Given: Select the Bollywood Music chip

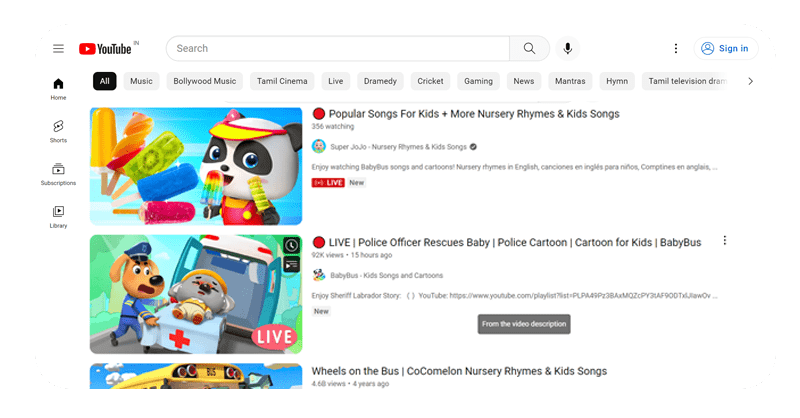Looking at the screenshot, I should click(x=205, y=81).
